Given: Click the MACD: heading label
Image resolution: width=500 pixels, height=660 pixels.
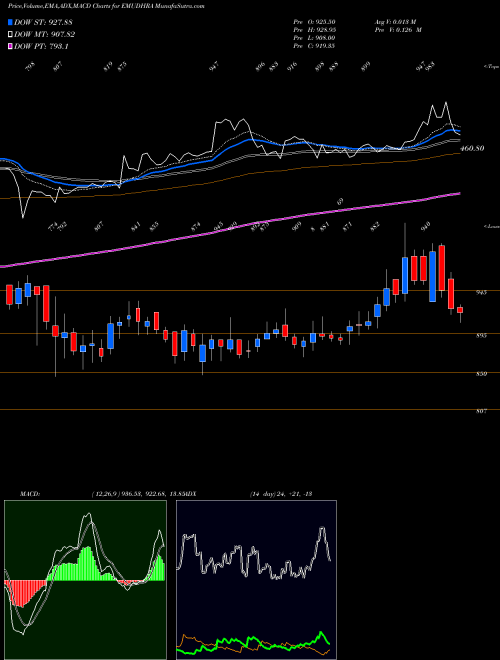Looking at the screenshot, I should click(x=30, y=493).
